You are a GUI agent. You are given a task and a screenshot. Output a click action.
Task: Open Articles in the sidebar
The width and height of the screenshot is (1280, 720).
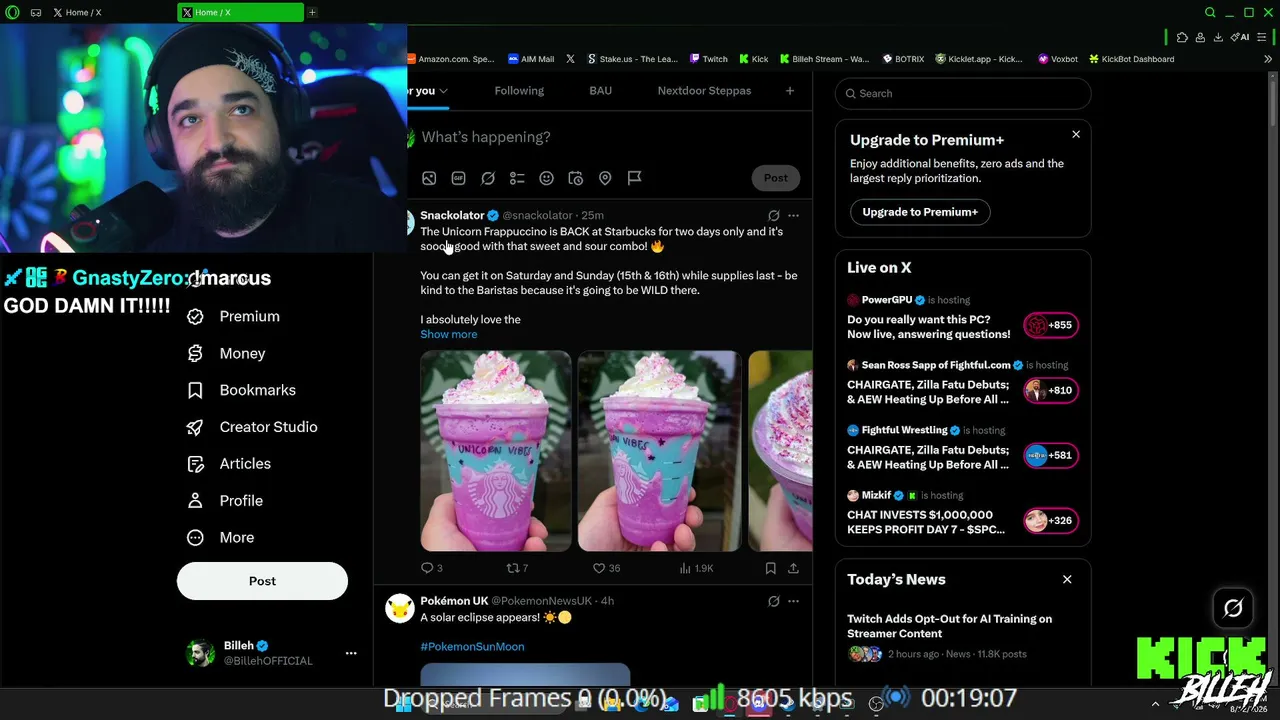pyautogui.click(x=228, y=464)
